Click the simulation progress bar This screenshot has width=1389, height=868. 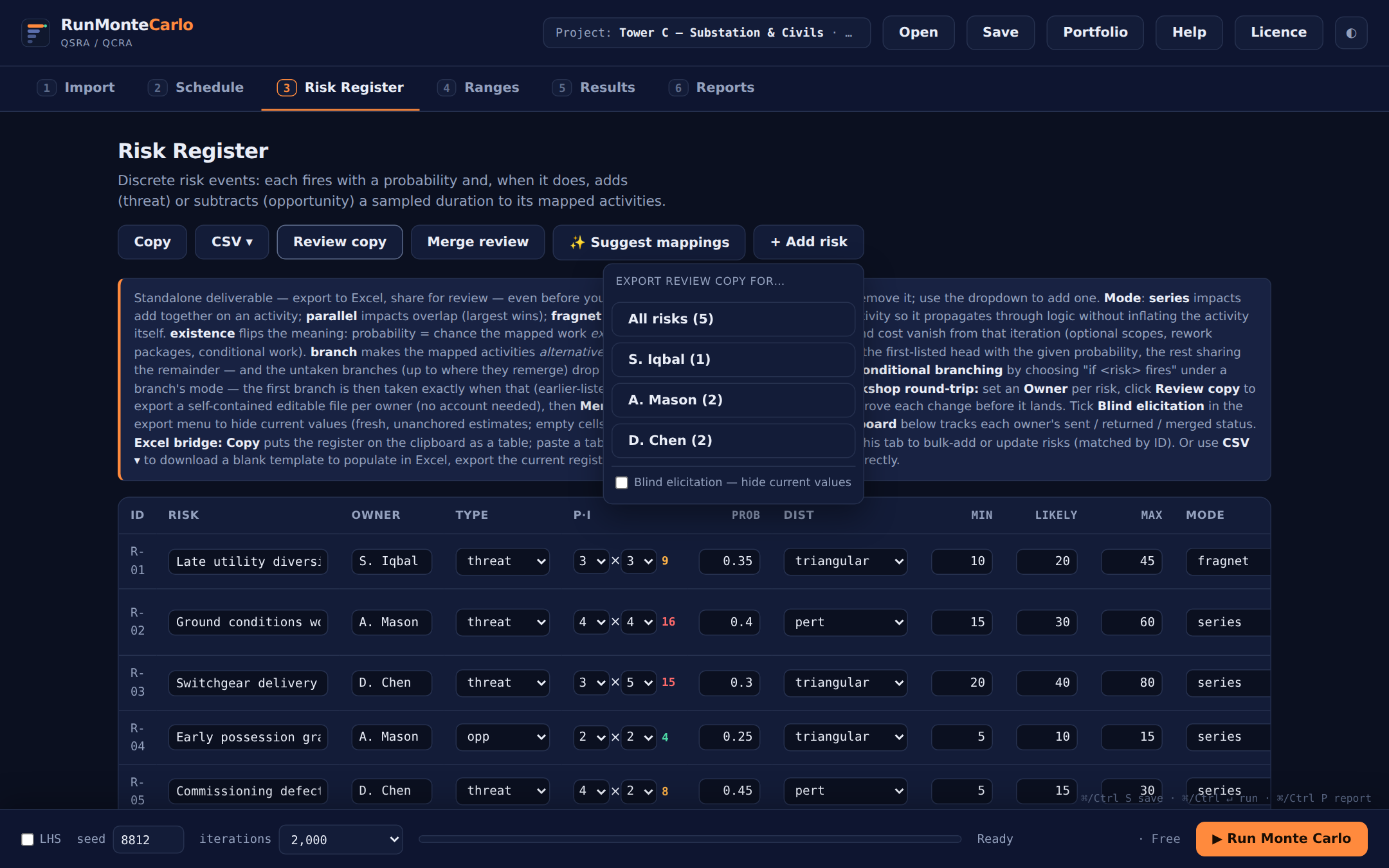click(690, 839)
